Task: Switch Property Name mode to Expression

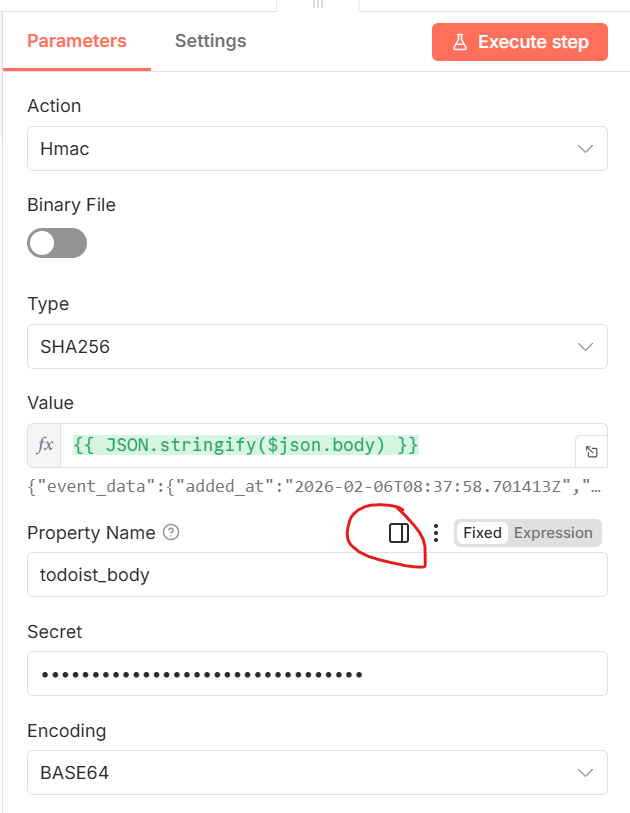Action: [553, 533]
